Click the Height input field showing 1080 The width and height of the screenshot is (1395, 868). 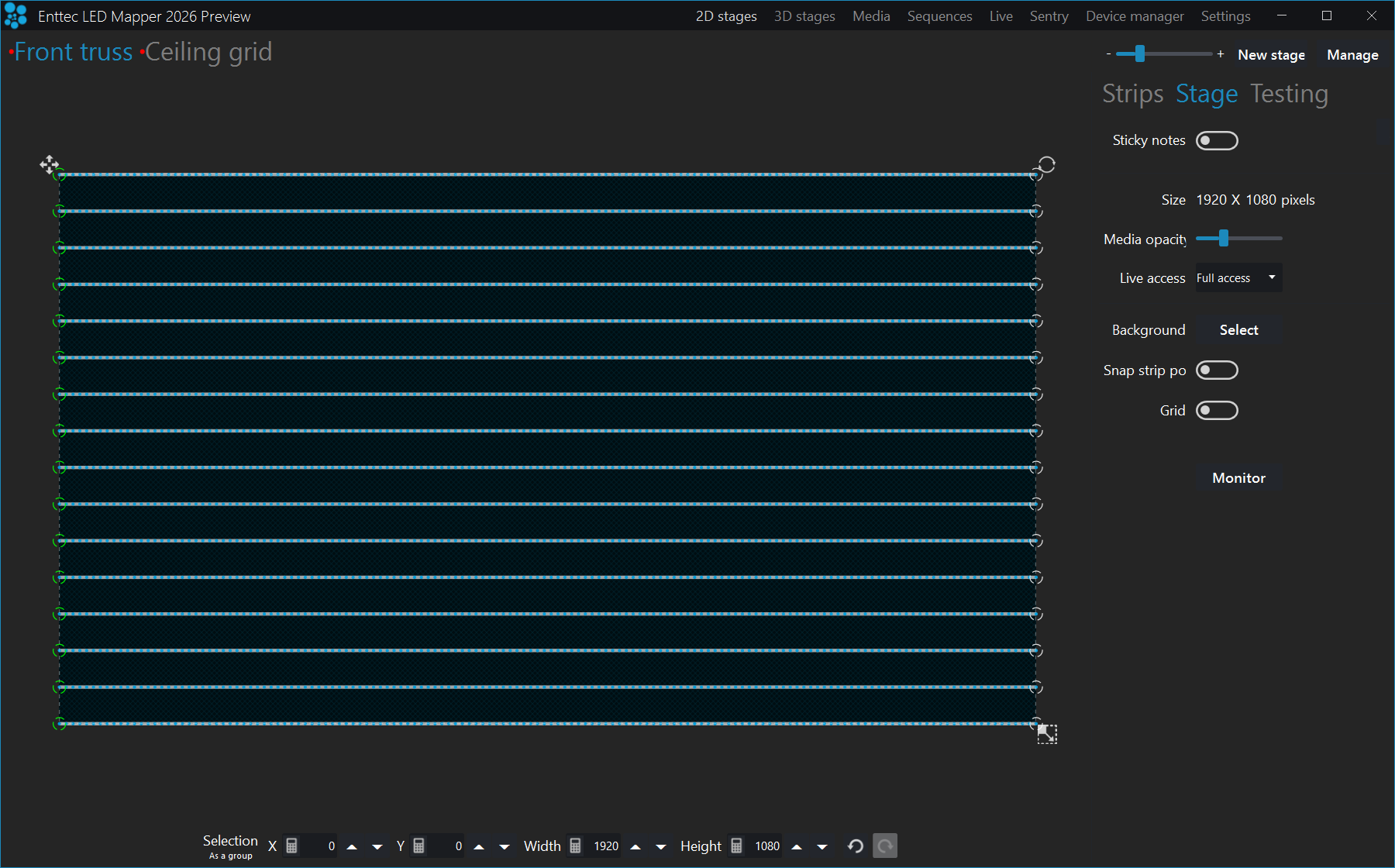pos(765,846)
